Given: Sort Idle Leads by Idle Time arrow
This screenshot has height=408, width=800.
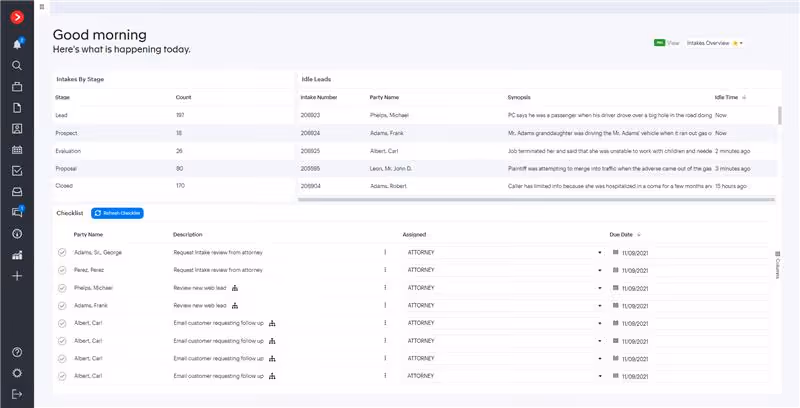Looking at the screenshot, I should pos(744,97).
